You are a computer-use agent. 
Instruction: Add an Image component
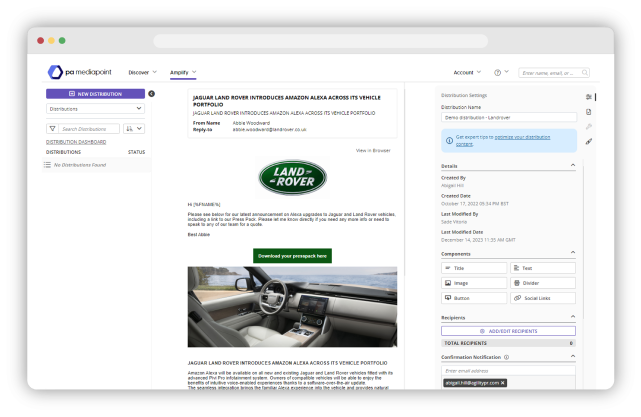click(474, 283)
